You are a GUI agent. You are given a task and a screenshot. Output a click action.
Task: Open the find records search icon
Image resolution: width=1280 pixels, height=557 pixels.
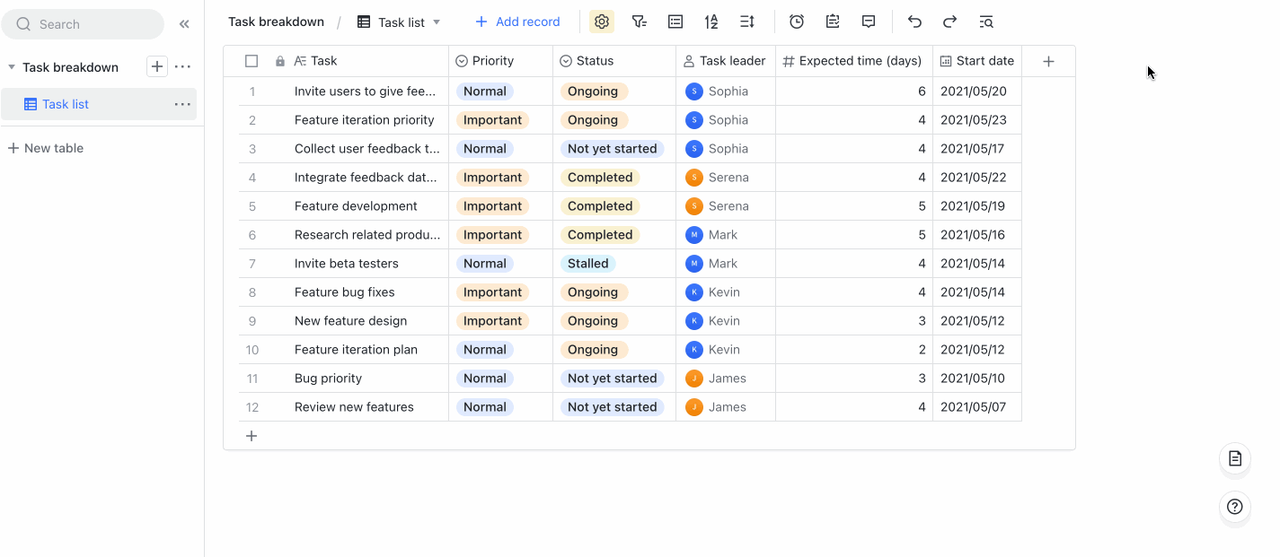tap(986, 22)
